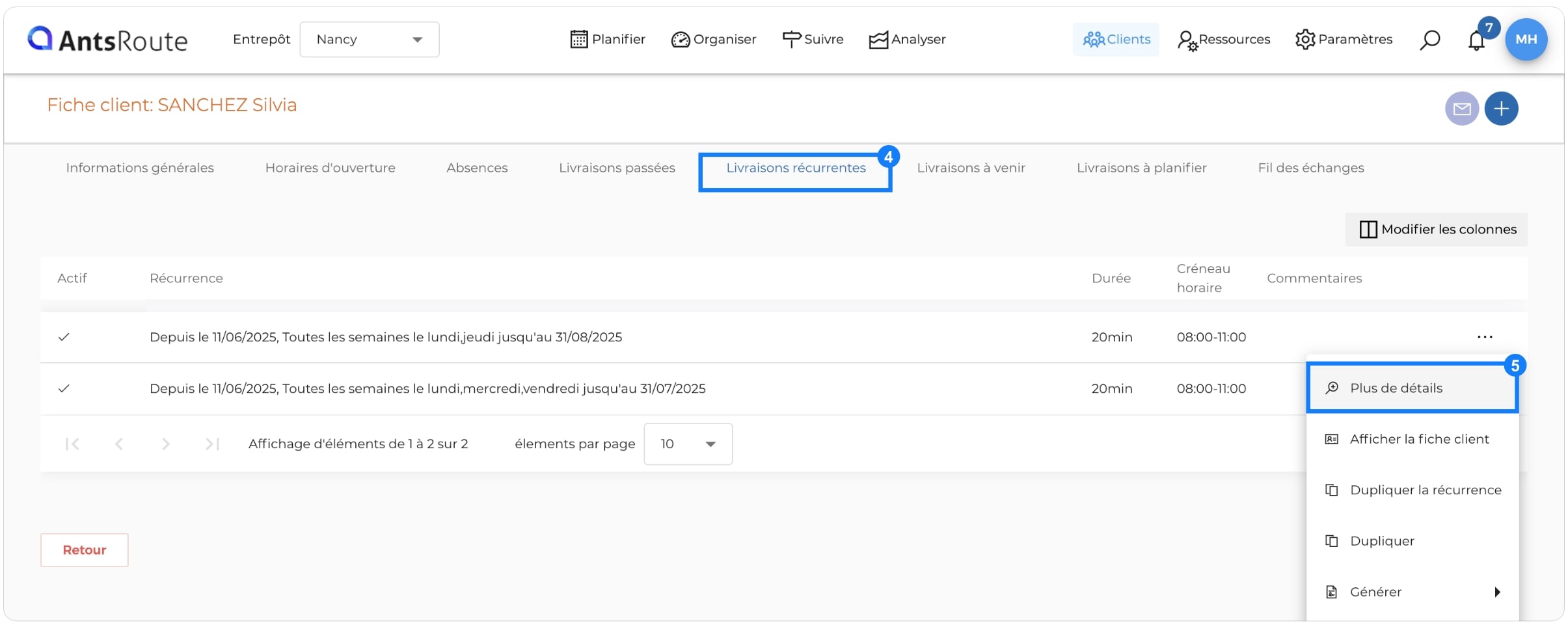Image resolution: width=1568 pixels, height=625 pixels.
Task: Click the Fiche client: SANCHEZ Silvia title
Action: point(172,105)
